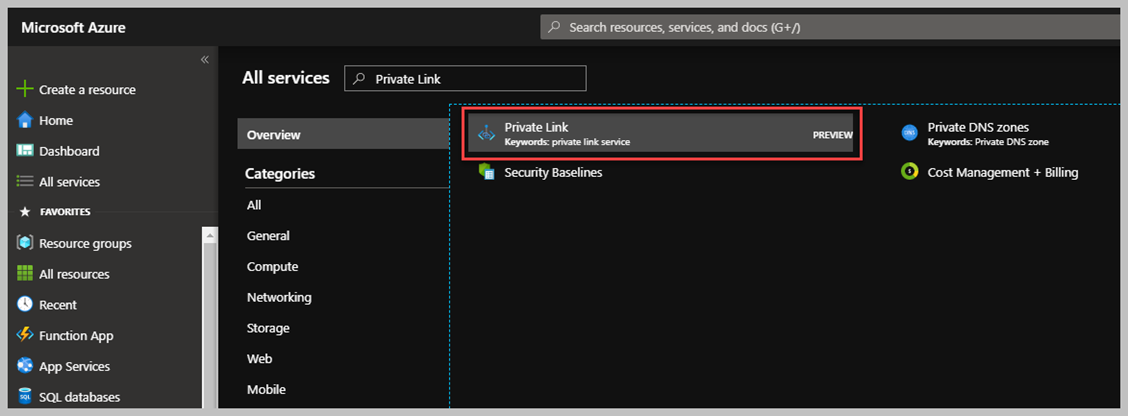Click the magnifier icon in global search

[x=555, y=27]
